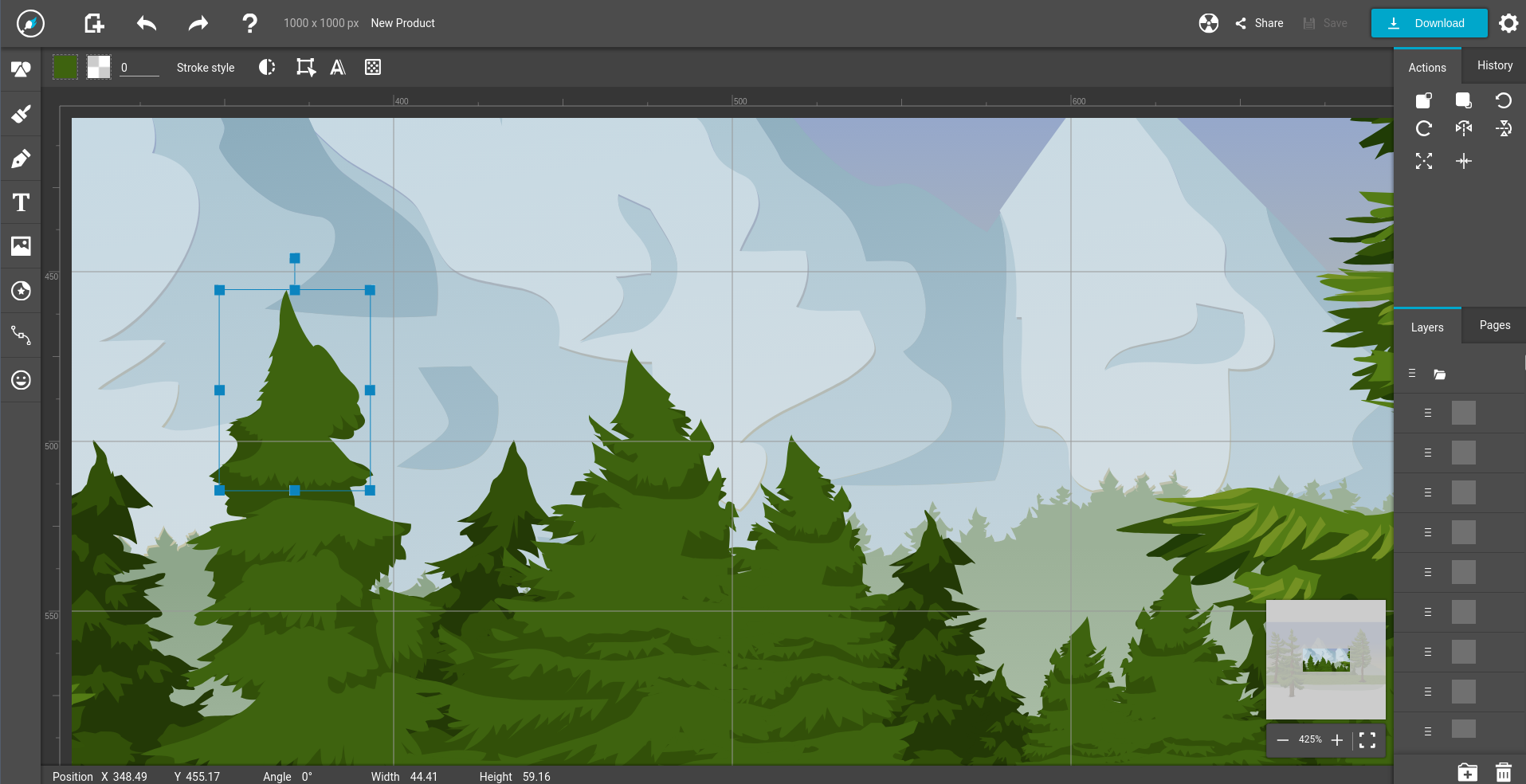Rotate object clockwise
Screen dimensions: 1526x784
1424,128
